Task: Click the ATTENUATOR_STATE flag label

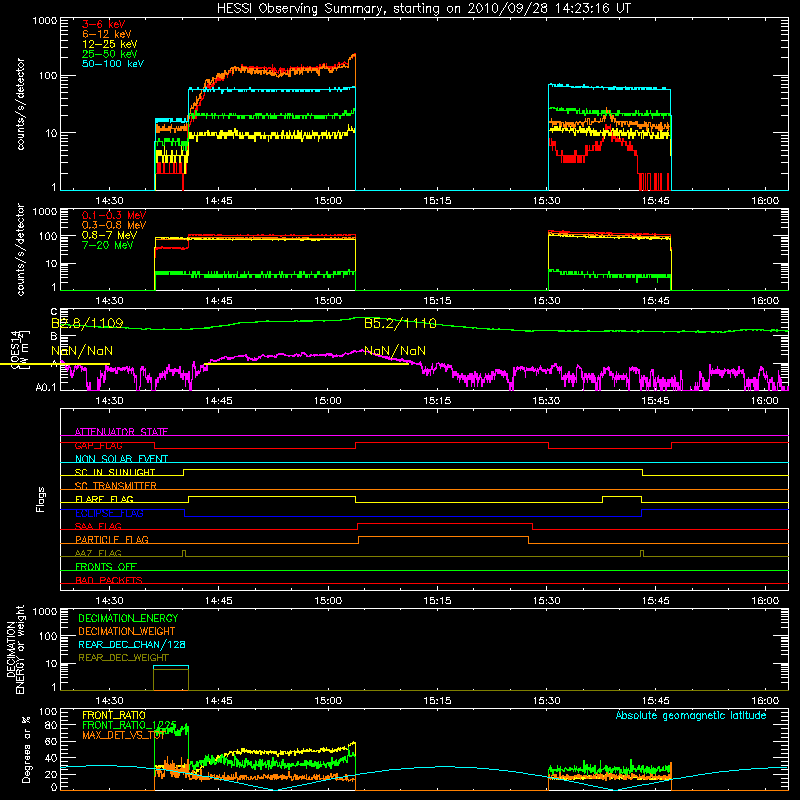Action: 121,432
